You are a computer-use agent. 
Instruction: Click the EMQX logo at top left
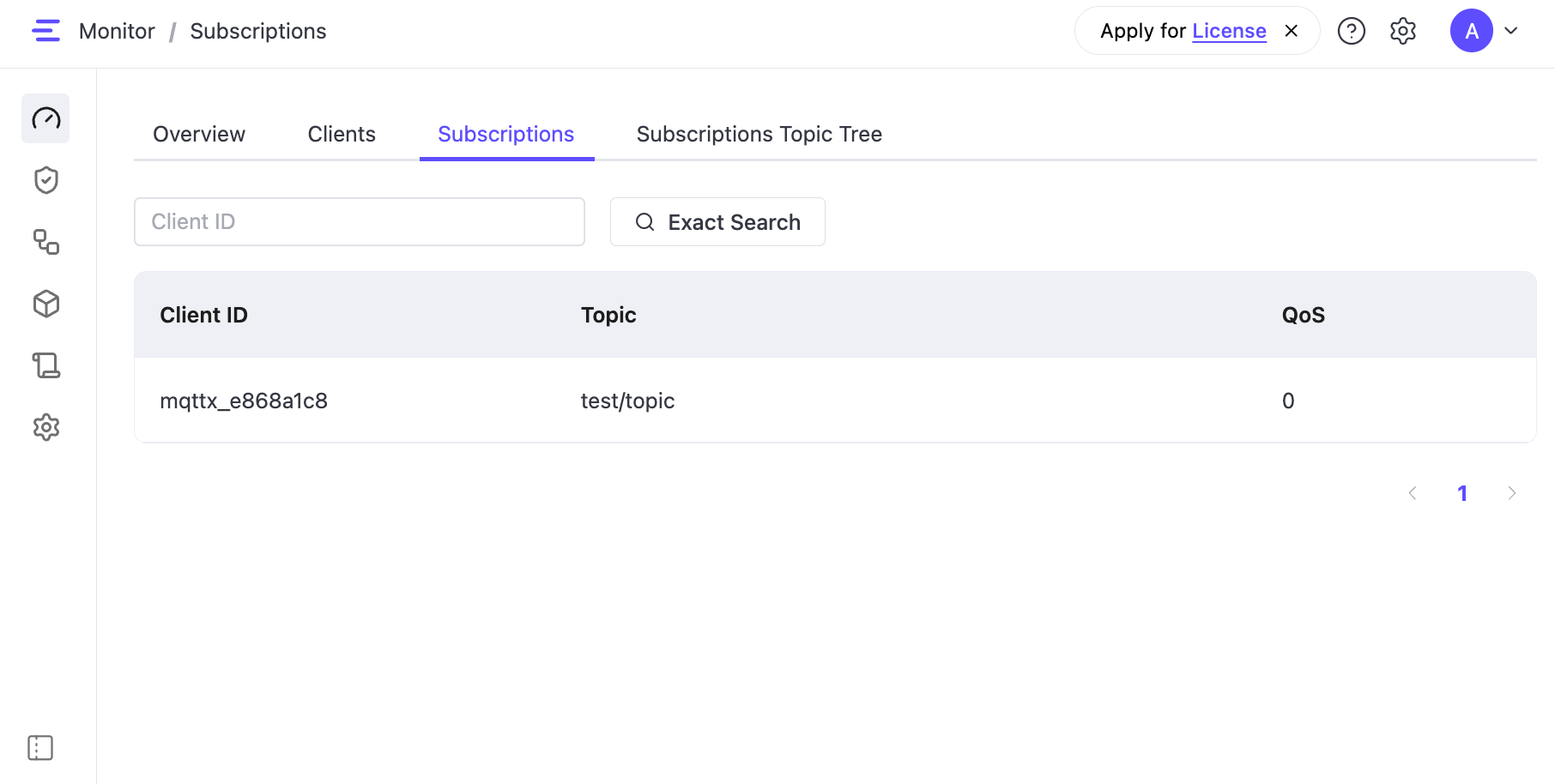tap(46, 30)
